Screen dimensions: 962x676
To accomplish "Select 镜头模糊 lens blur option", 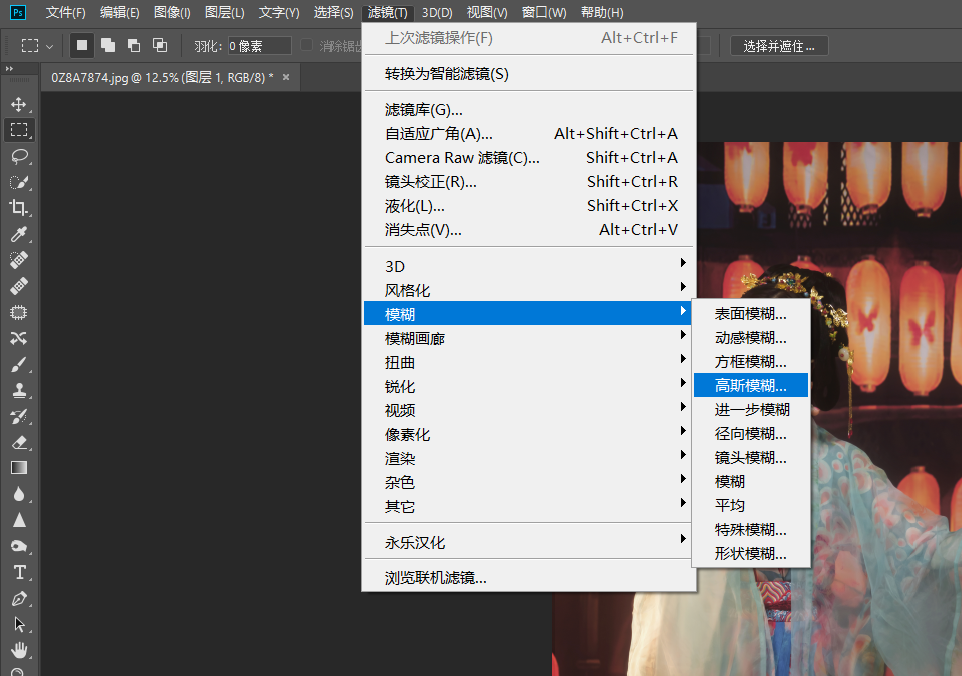I will [750, 457].
